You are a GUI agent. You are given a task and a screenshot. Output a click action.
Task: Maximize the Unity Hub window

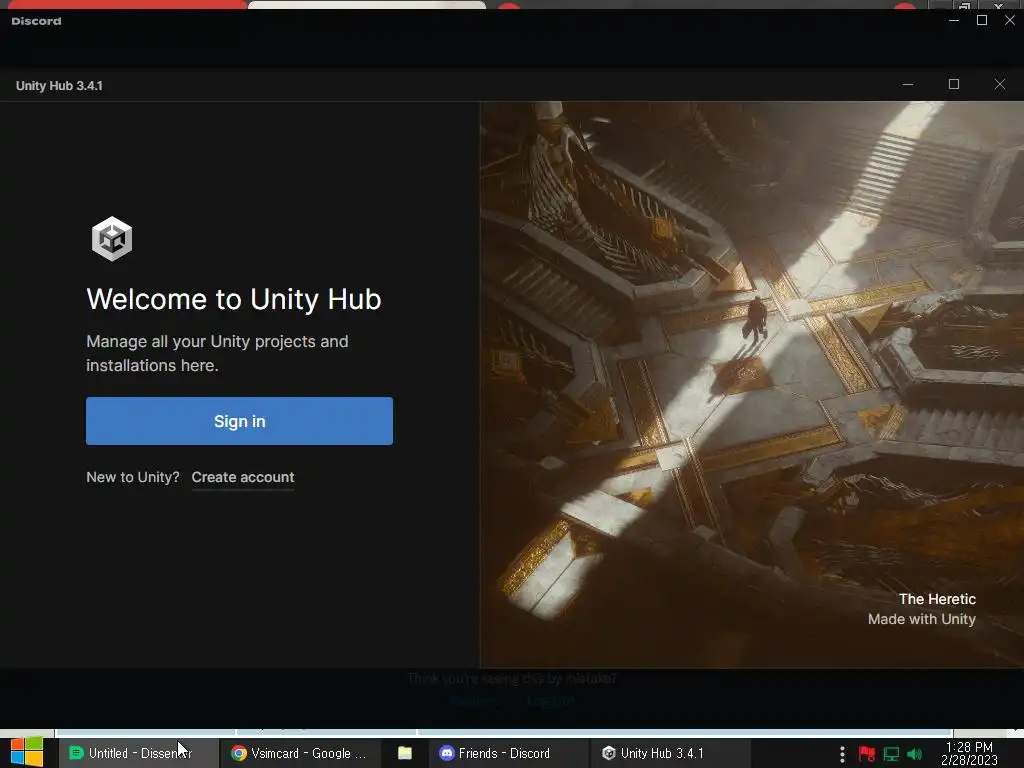pos(953,84)
